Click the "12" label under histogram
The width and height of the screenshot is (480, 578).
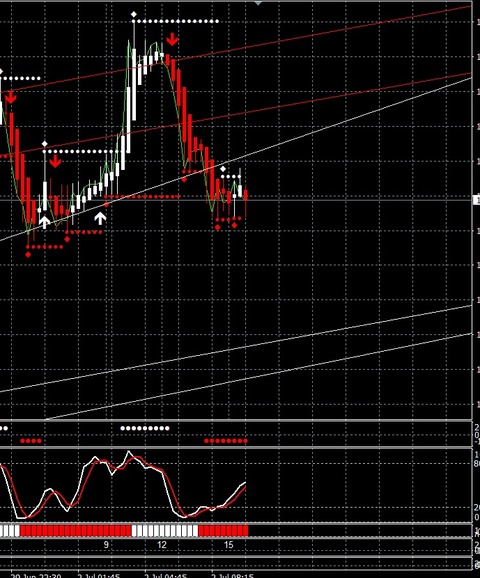click(x=162, y=545)
